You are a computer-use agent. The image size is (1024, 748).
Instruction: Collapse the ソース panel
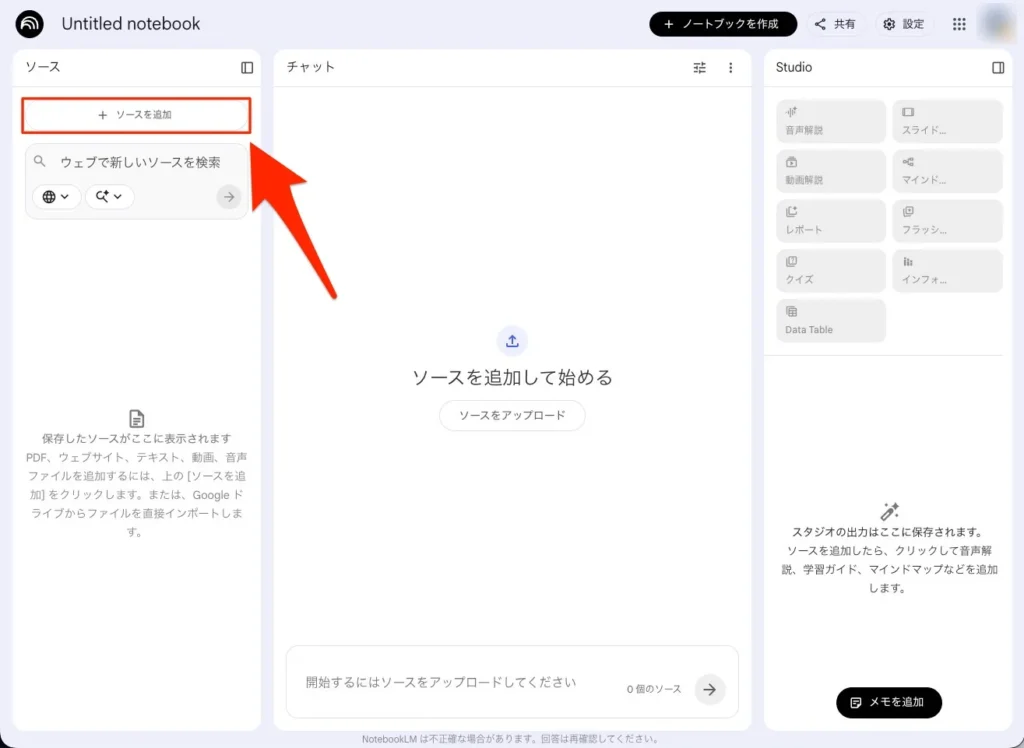tap(247, 68)
